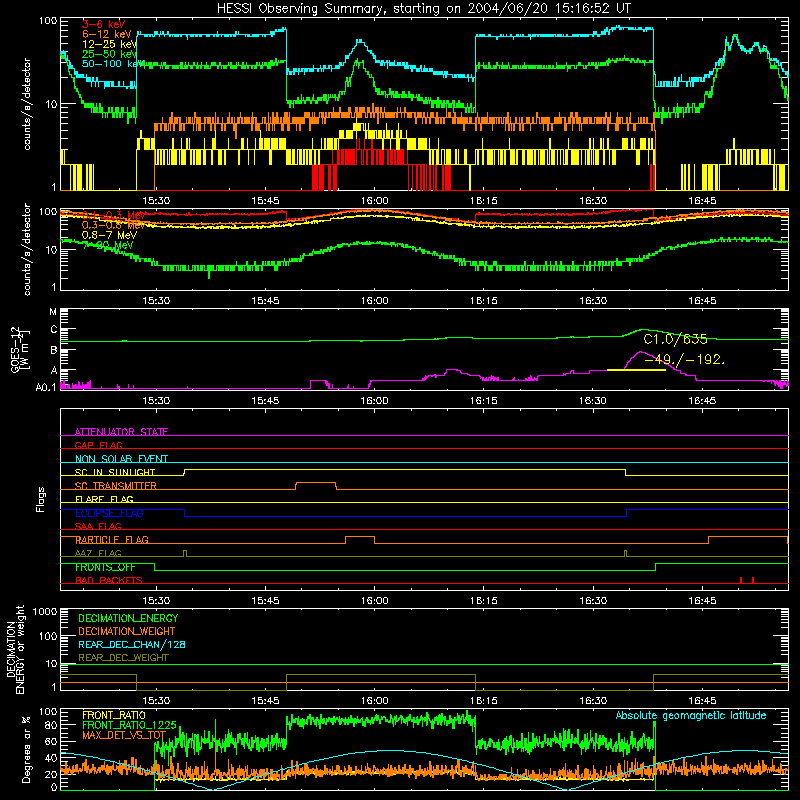Click 15:30 tick label under the top keV panel

tap(156, 201)
